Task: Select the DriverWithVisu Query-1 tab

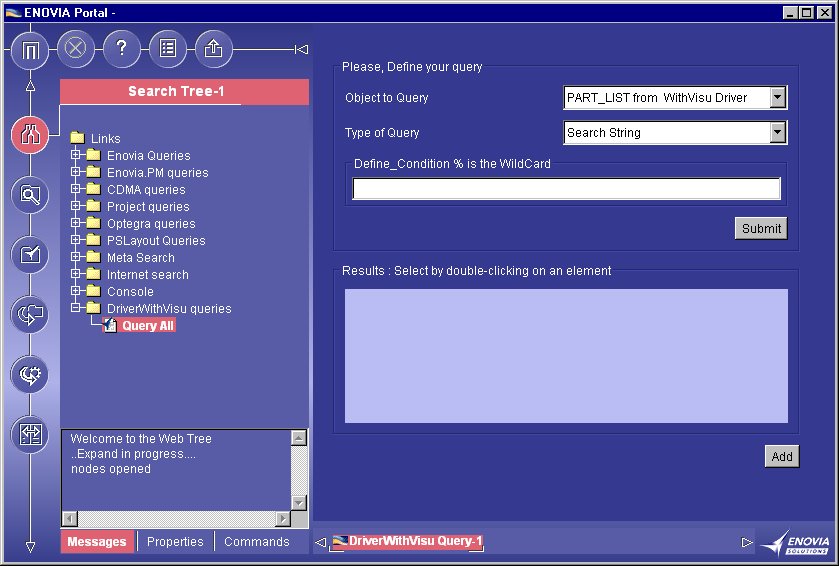Action: point(408,541)
